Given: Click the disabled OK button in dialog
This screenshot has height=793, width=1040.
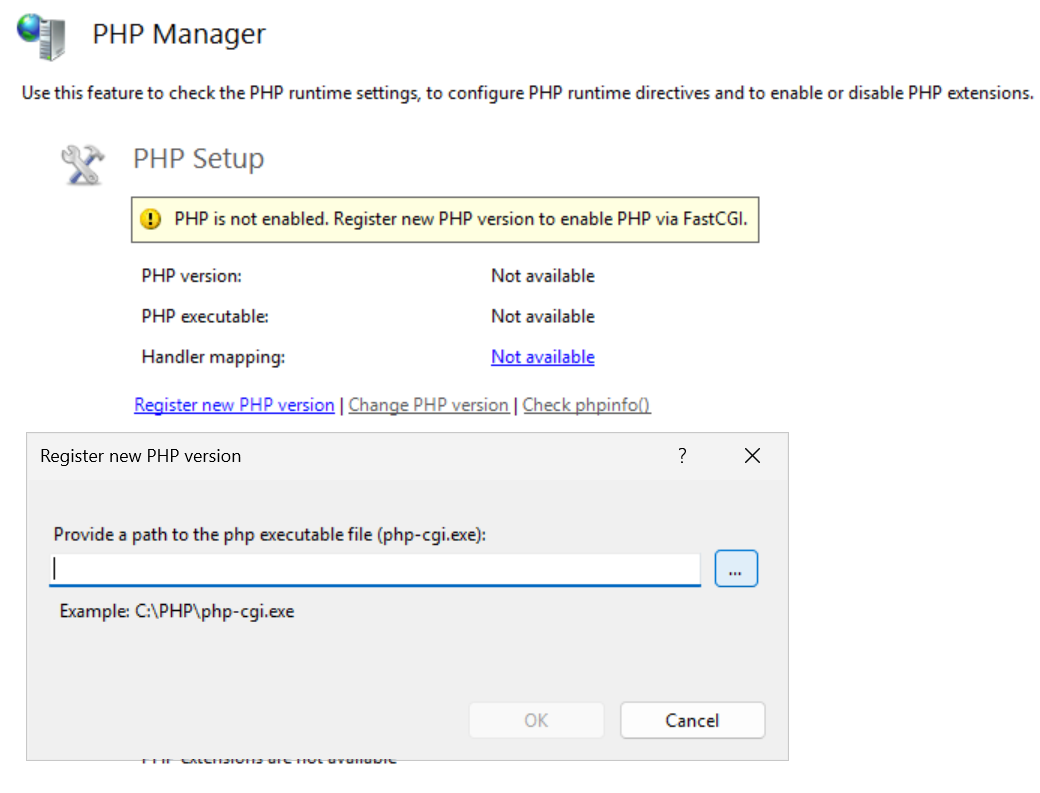Looking at the screenshot, I should point(536,720).
